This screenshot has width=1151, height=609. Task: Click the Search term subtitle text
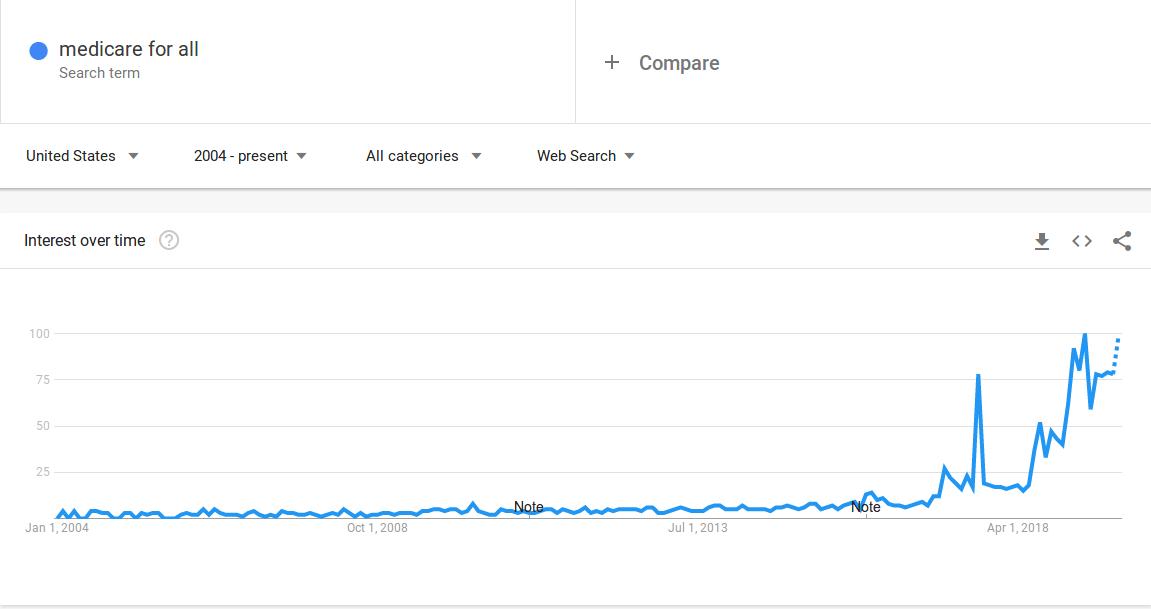(99, 73)
